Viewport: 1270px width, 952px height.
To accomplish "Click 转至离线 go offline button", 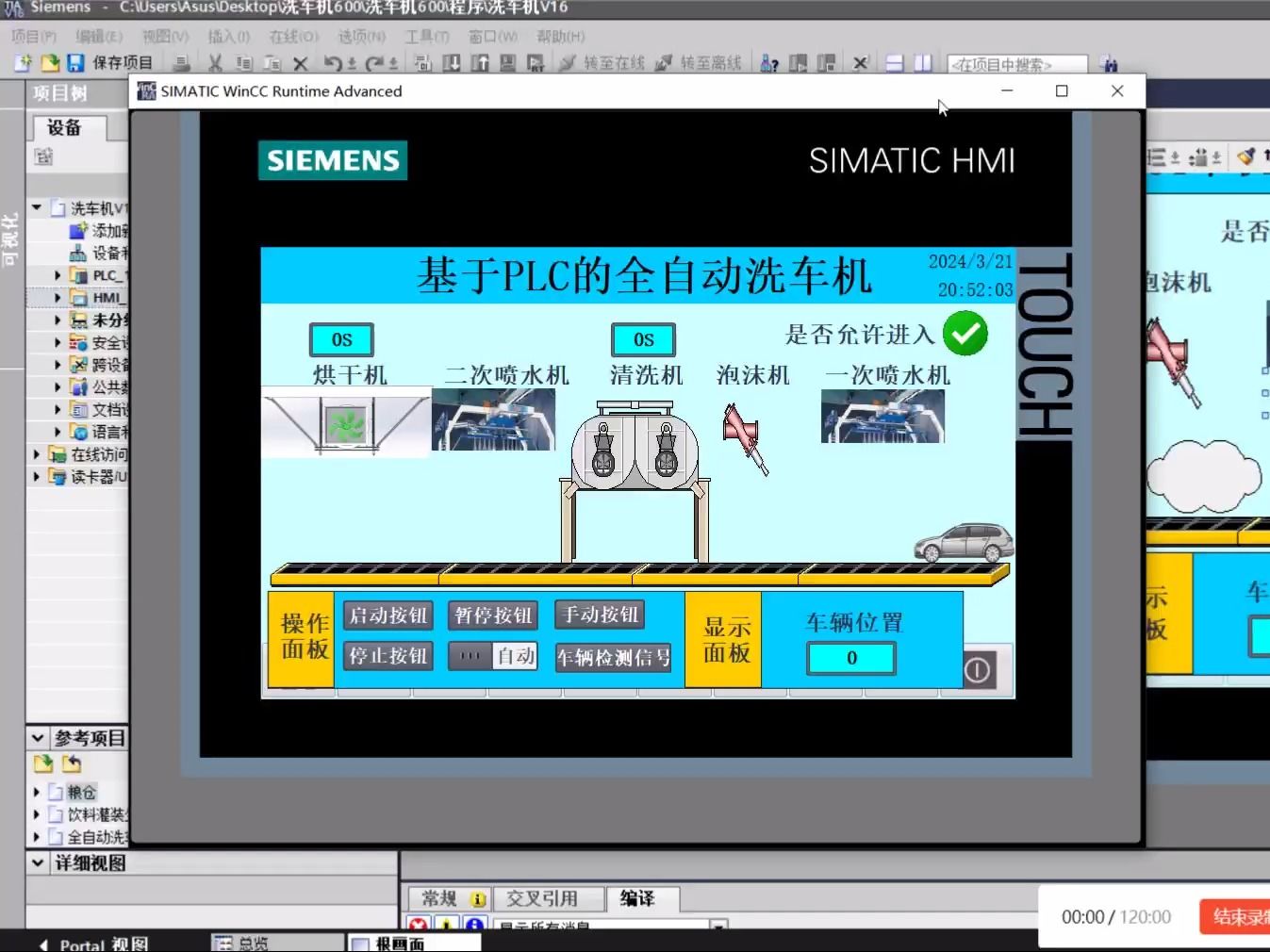I will tap(699, 63).
